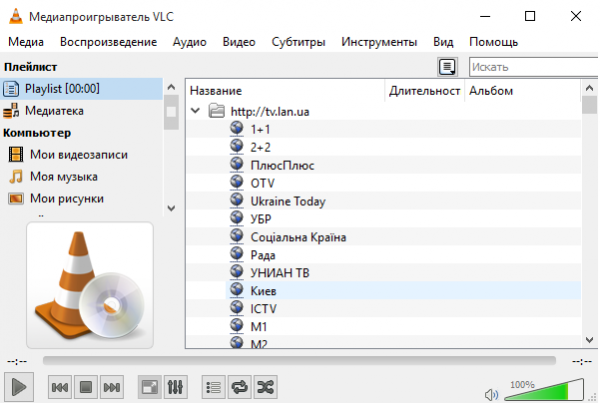Open the Аудио menu
This screenshot has width=600, height=403.
[x=189, y=42]
